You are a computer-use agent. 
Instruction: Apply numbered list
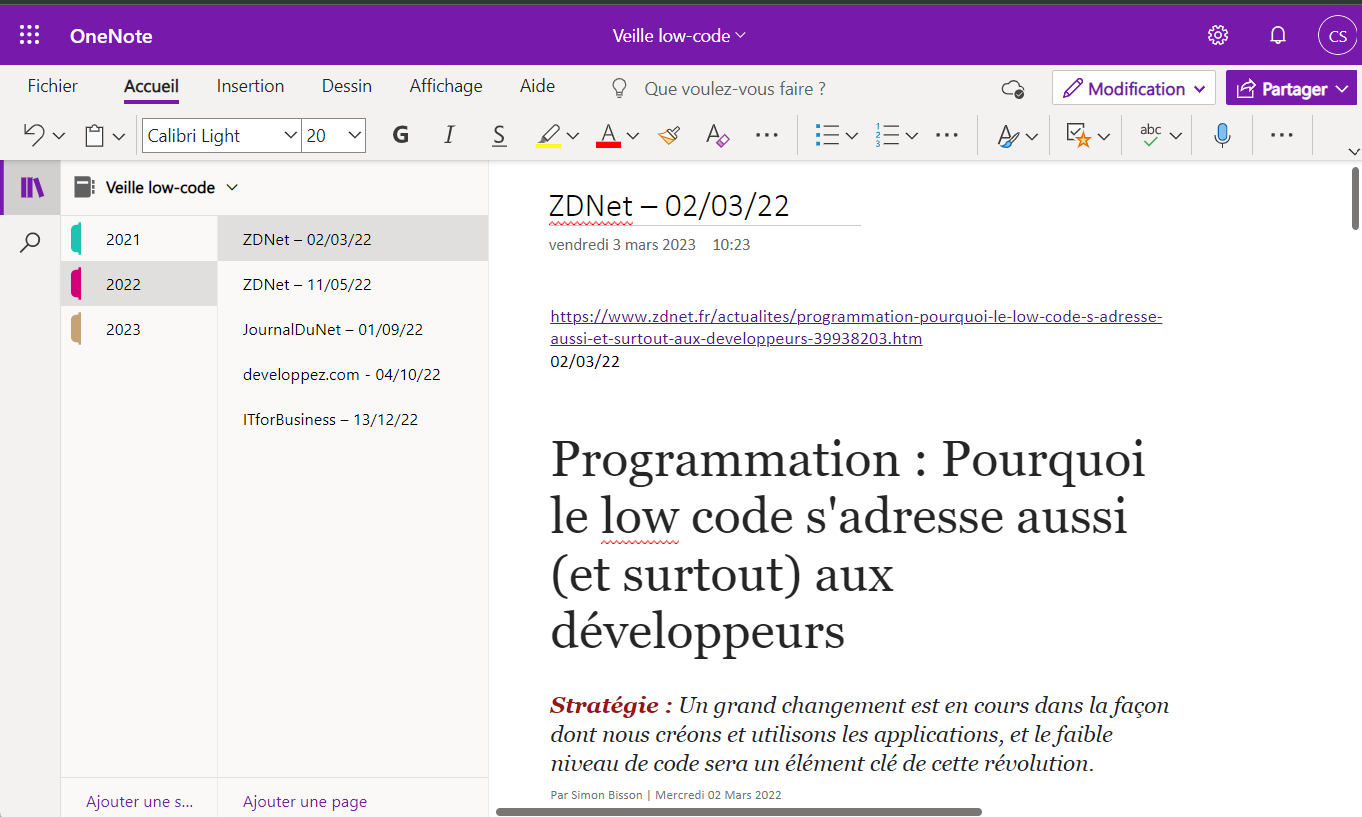click(887, 135)
